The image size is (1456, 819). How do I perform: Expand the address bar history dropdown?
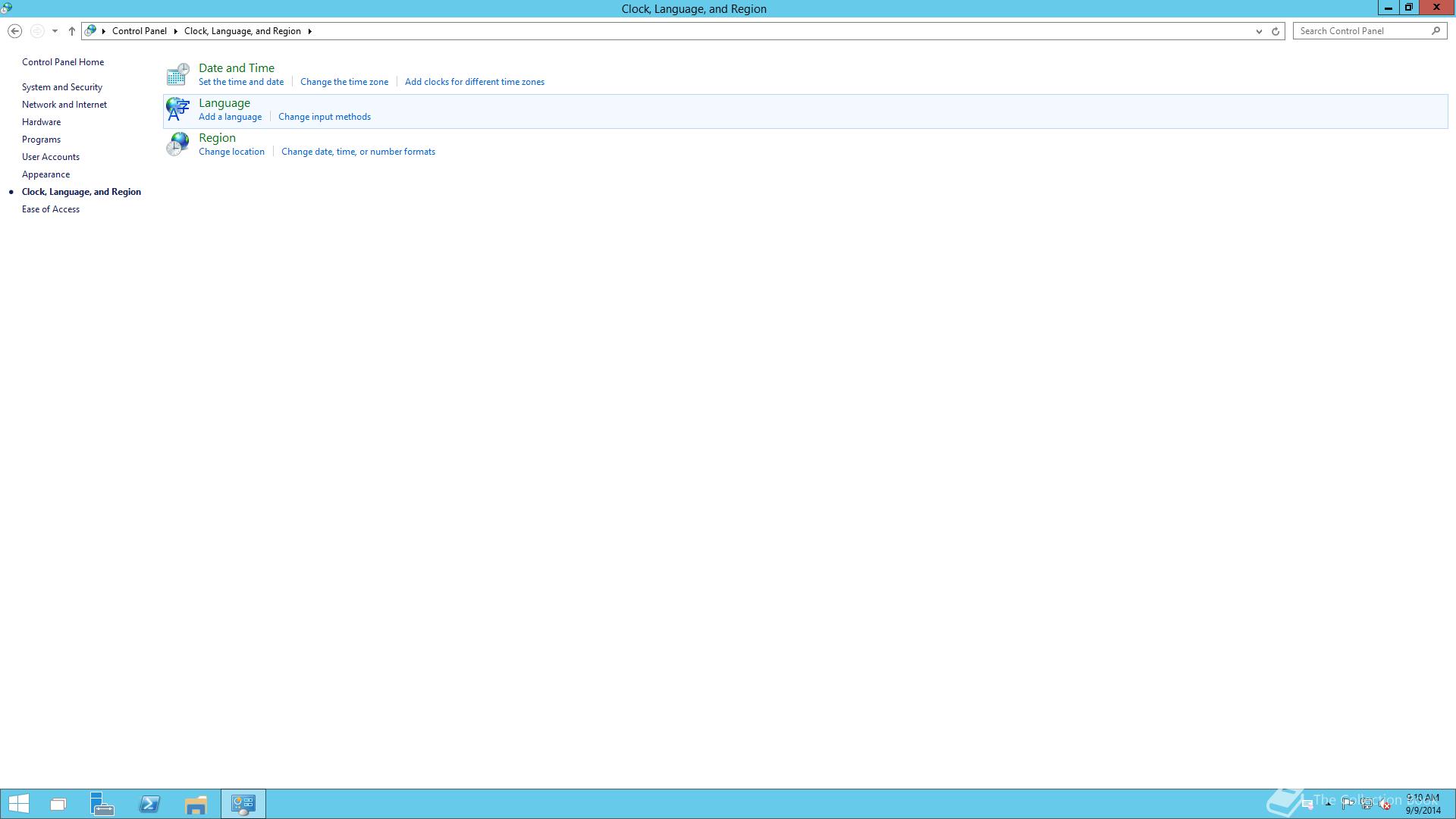(1259, 31)
